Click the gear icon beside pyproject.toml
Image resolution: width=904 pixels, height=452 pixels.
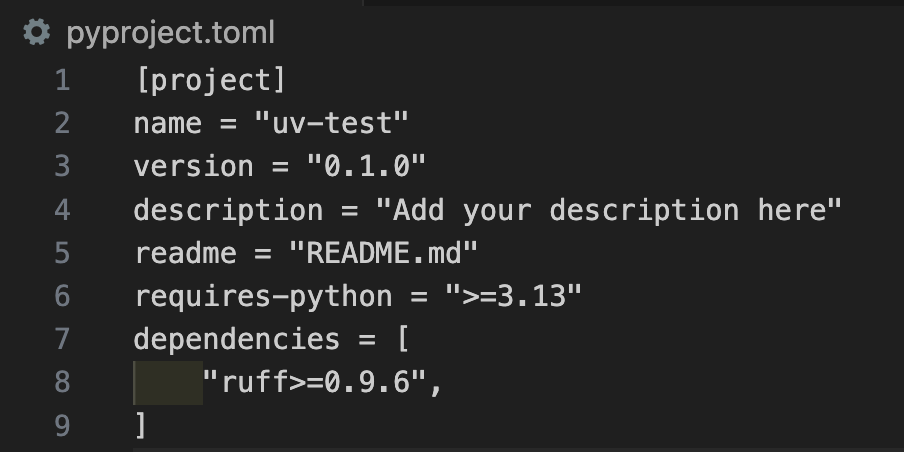[x=37, y=32]
